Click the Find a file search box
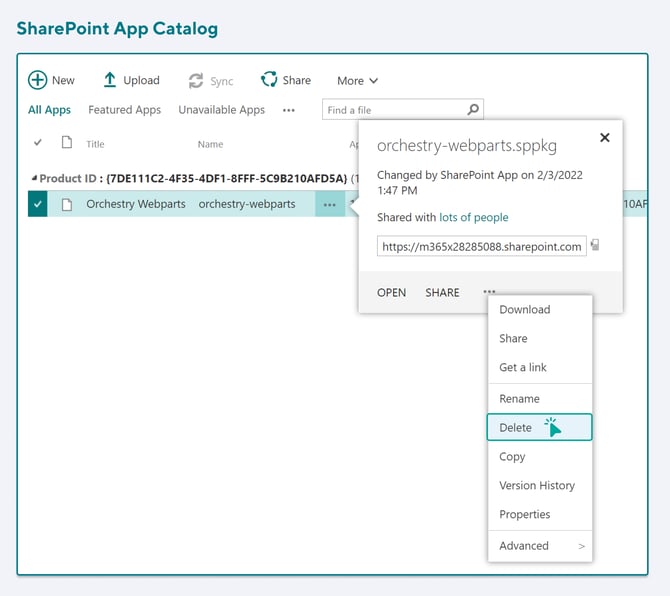670x596 pixels. (x=395, y=110)
